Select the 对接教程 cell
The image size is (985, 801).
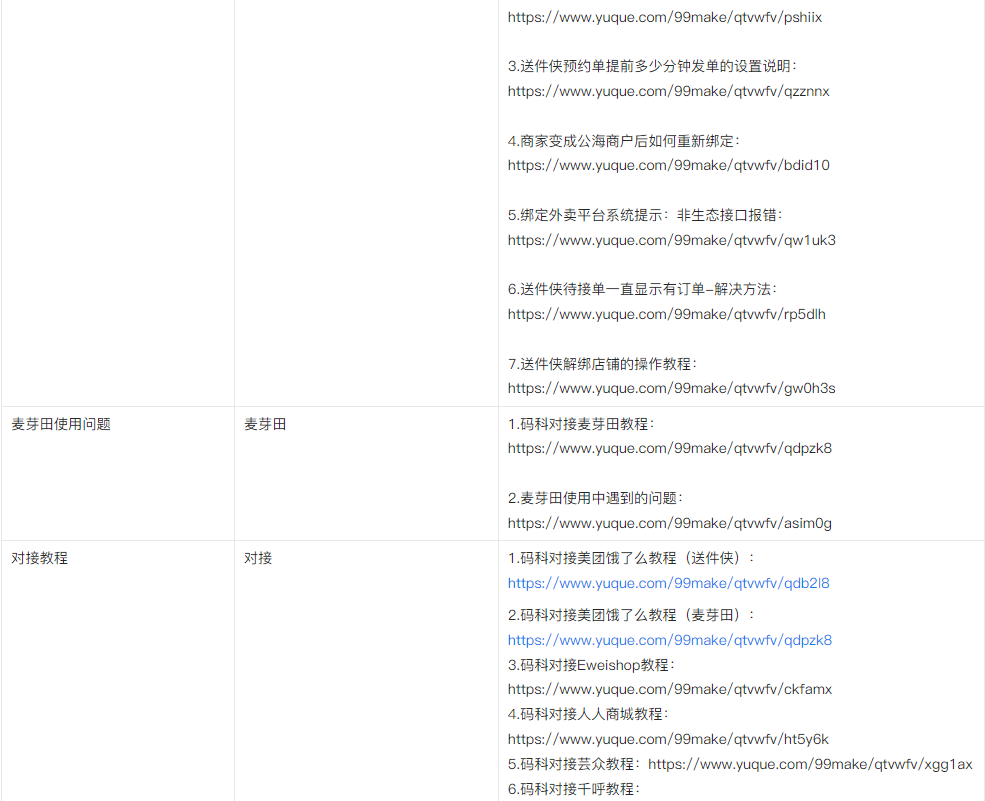point(117,671)
